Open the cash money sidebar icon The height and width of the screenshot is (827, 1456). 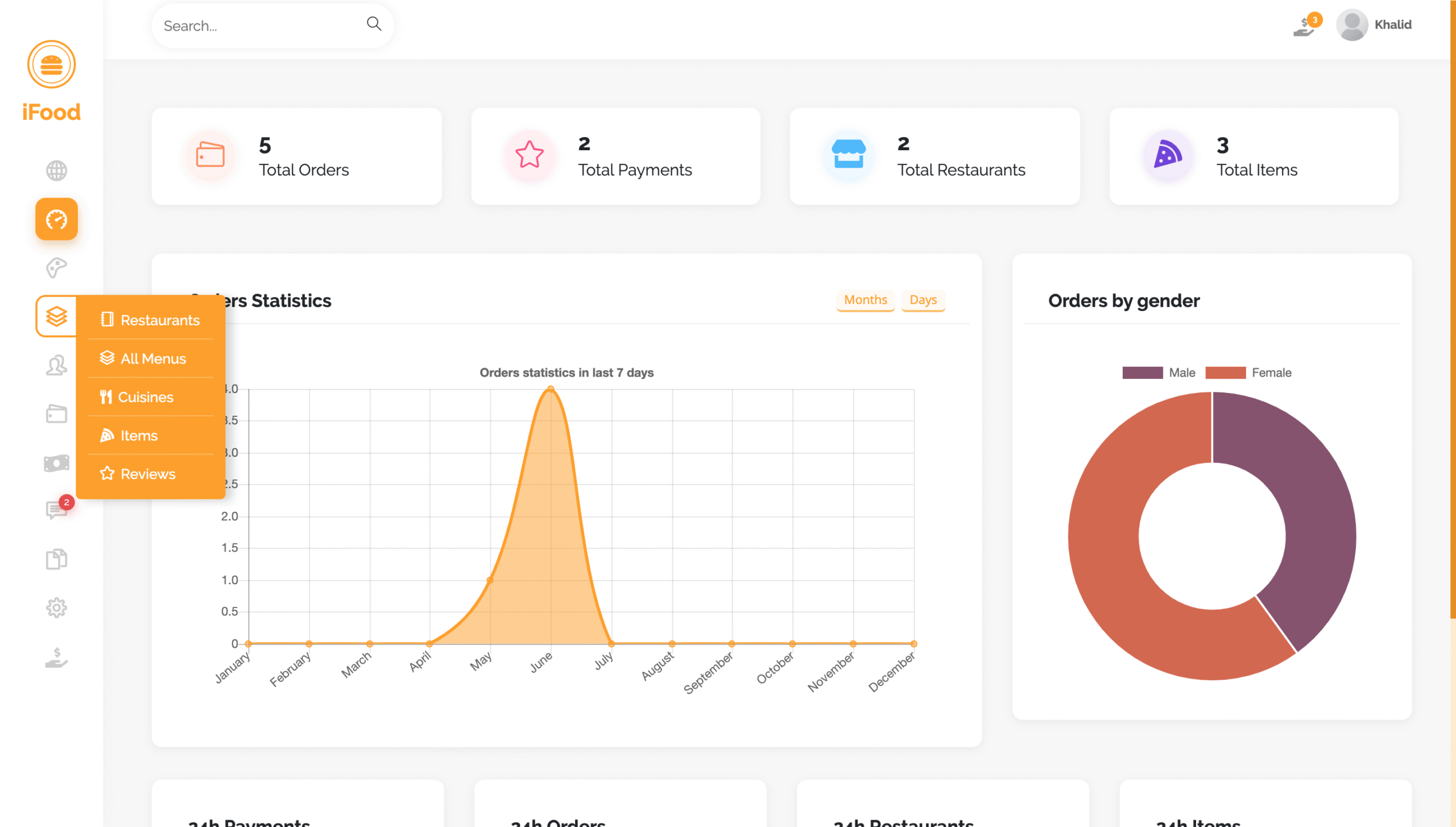tap(56, 463)
